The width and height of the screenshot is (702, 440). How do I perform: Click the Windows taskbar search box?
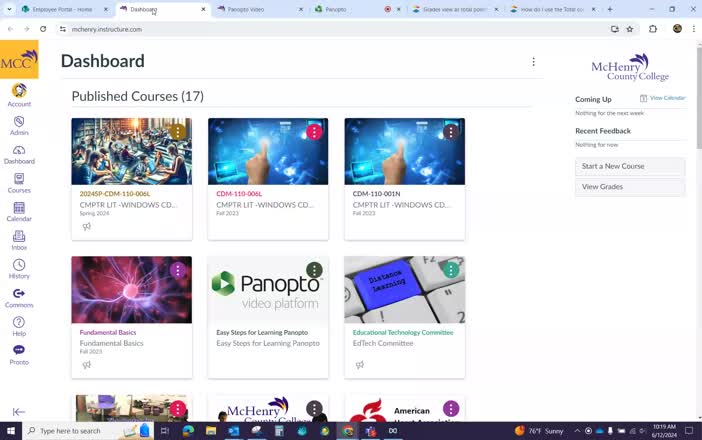88,431
